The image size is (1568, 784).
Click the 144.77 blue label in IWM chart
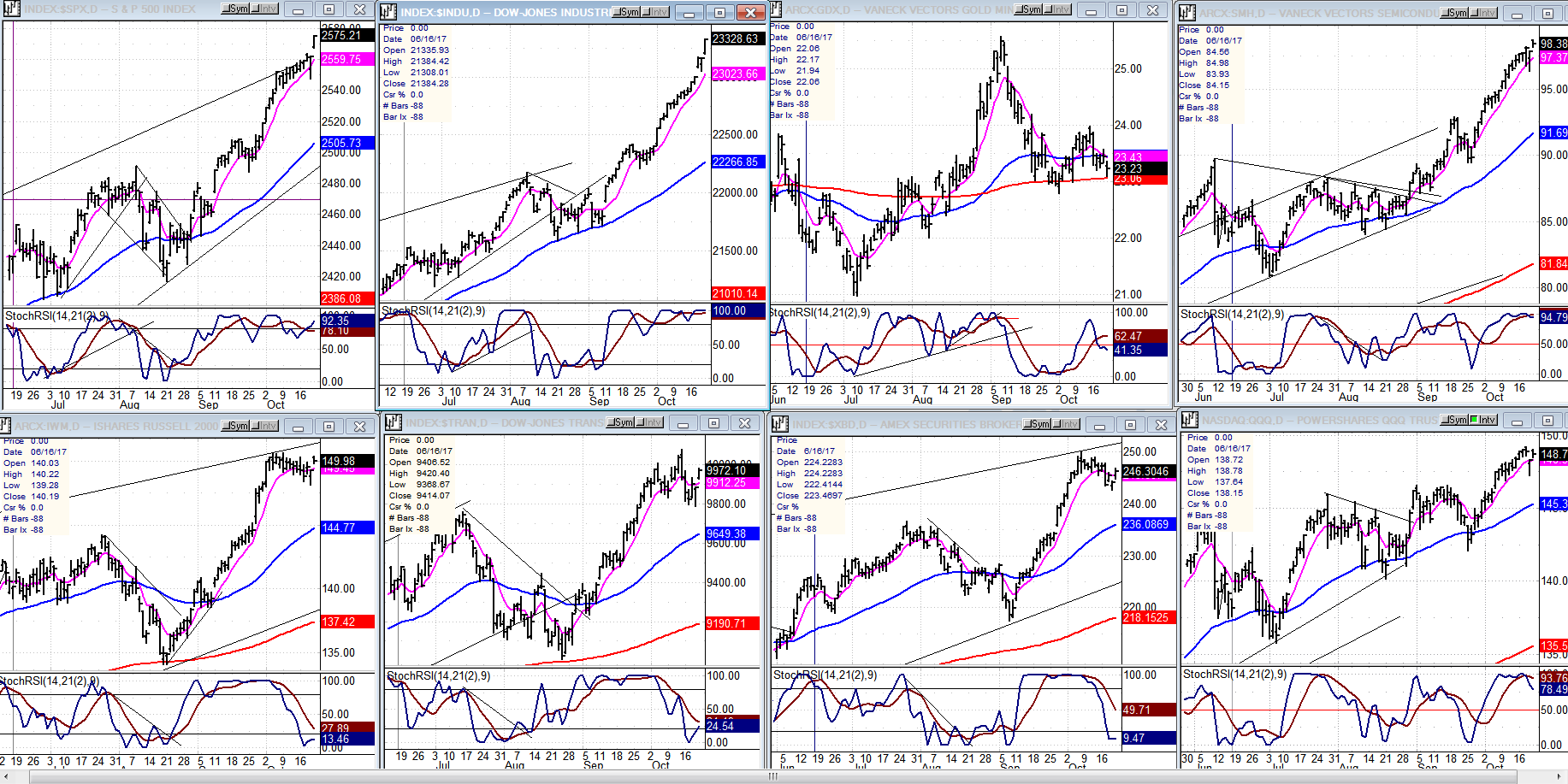coord(347,528)
